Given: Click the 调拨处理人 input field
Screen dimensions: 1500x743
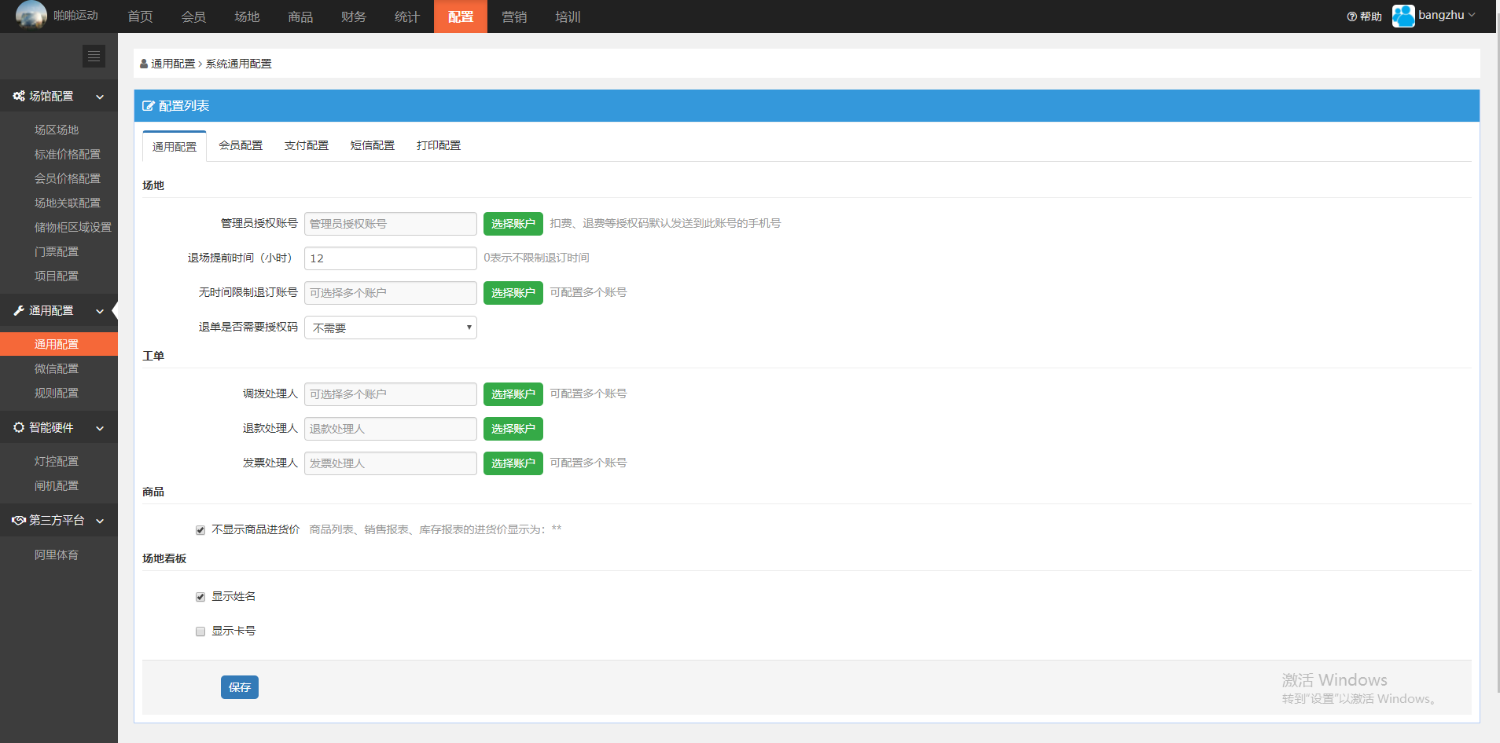Looking at the screenshot, I should 390,394.
